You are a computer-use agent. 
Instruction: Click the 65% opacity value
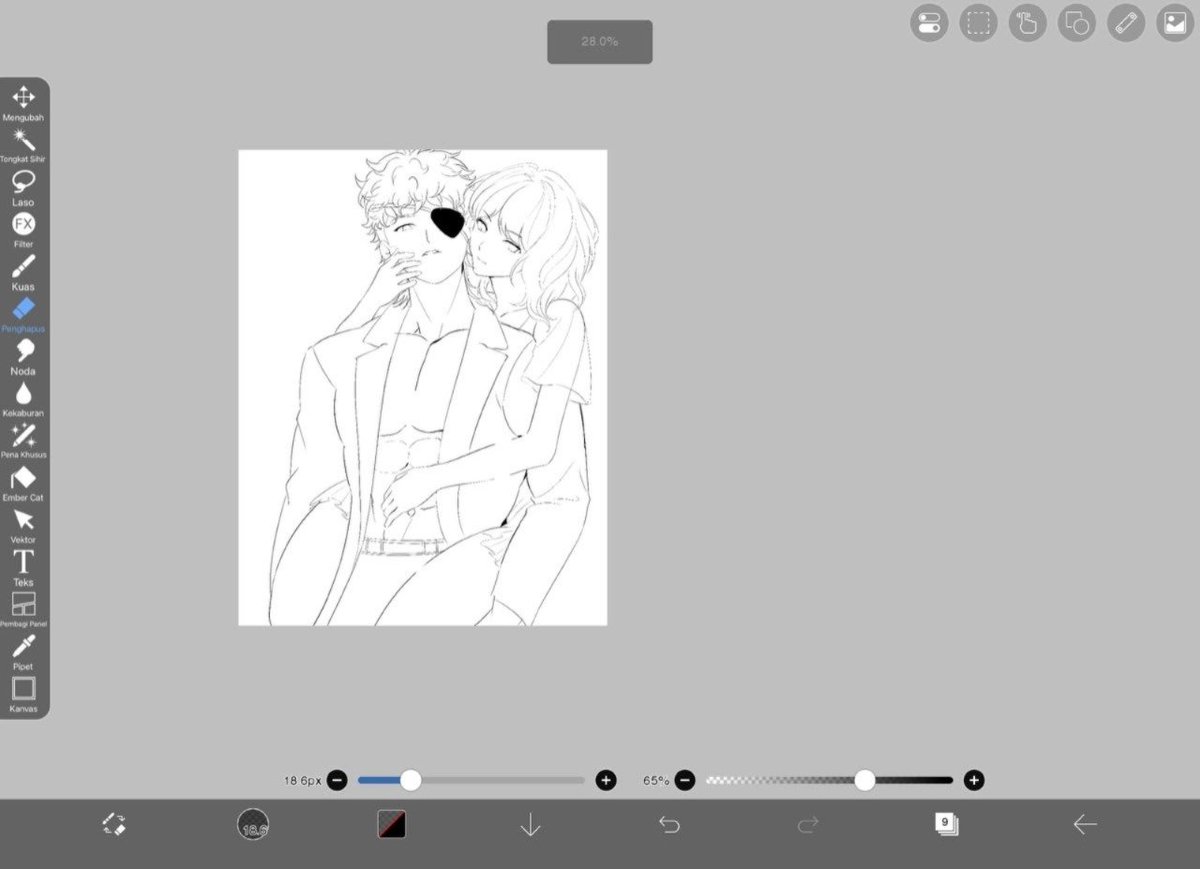pos(656,780)
